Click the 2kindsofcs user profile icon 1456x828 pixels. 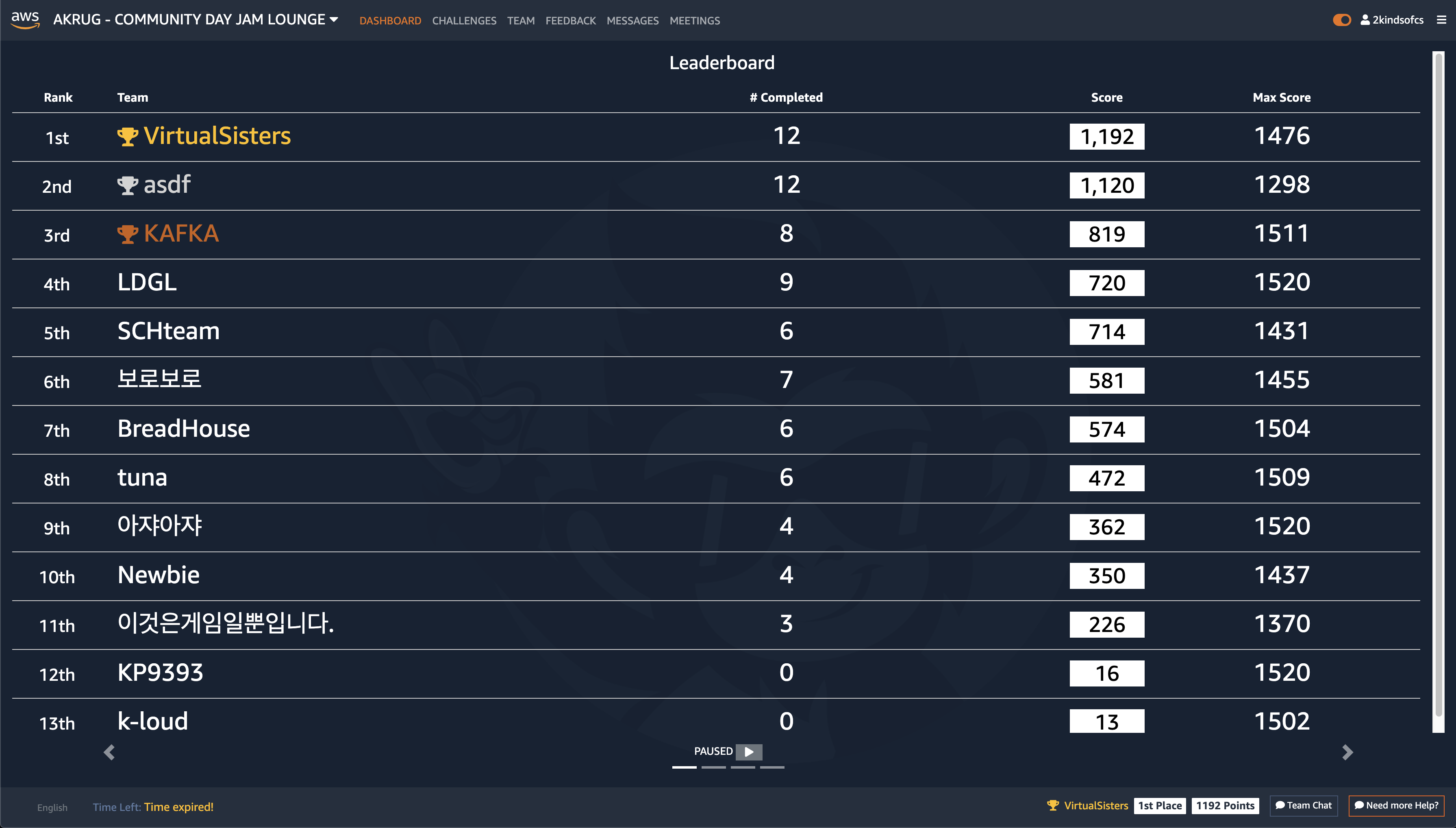pos(1365,20)
